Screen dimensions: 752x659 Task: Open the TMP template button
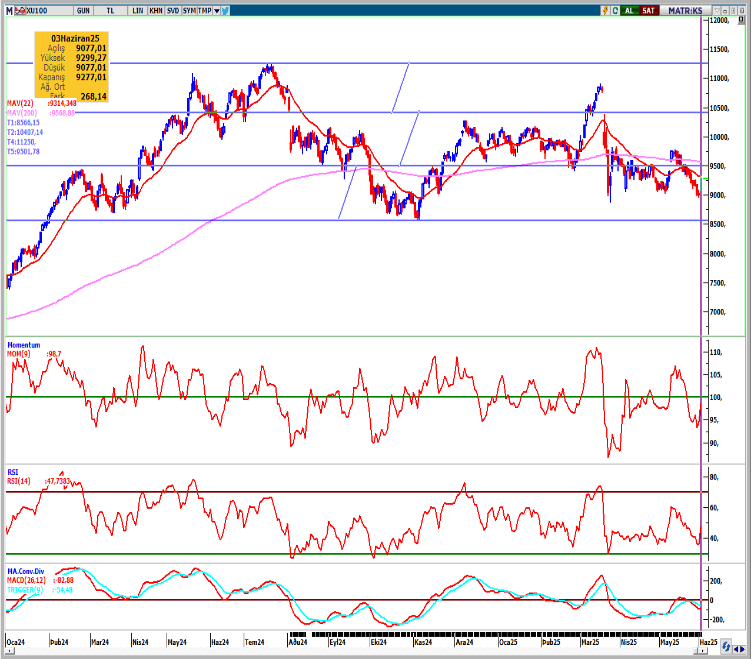tap(205, 10)
